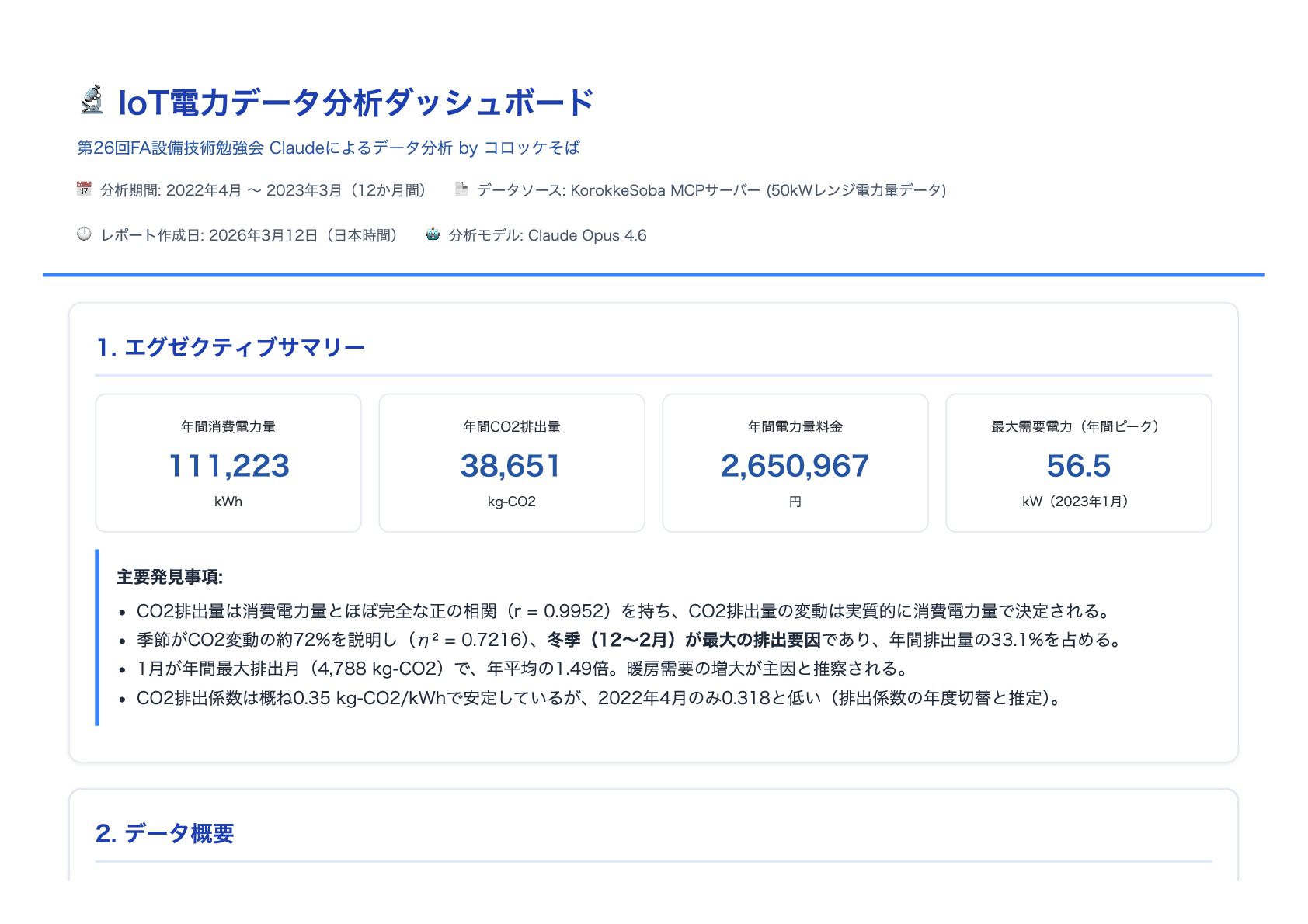Click the document icon beside データソース
The width and height of the screenshot is (1308, 924).
461,189
